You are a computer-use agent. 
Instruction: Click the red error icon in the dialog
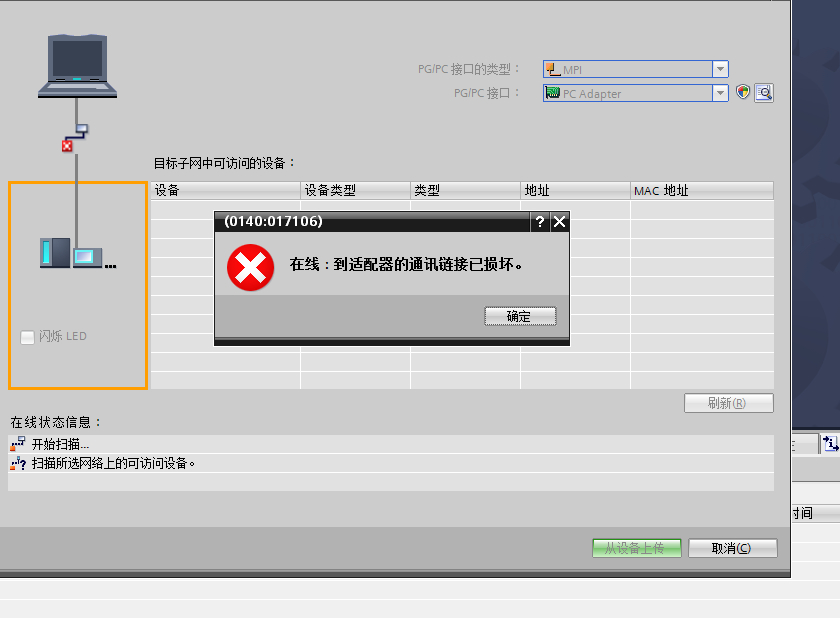[x=250, y=267]
